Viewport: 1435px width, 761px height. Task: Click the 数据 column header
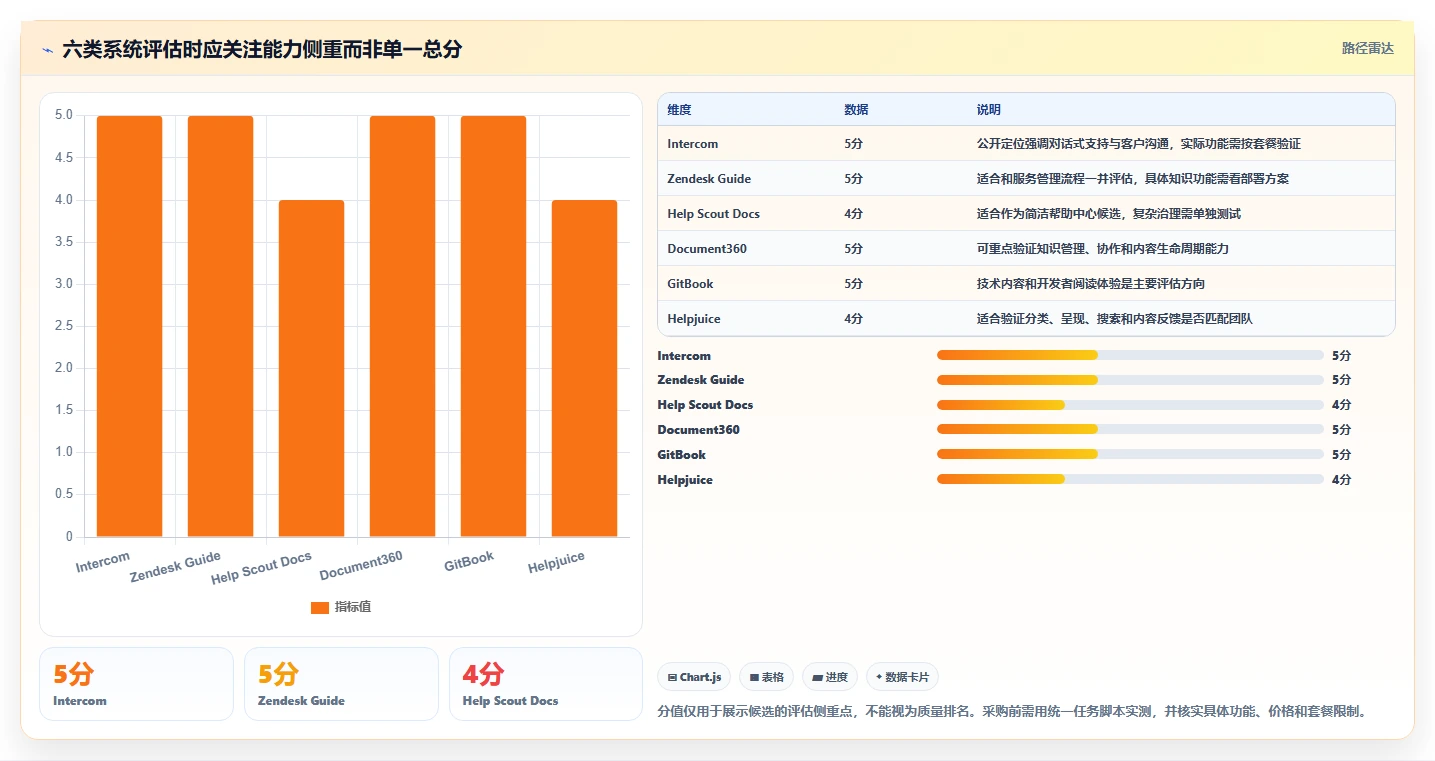(856, 110)
